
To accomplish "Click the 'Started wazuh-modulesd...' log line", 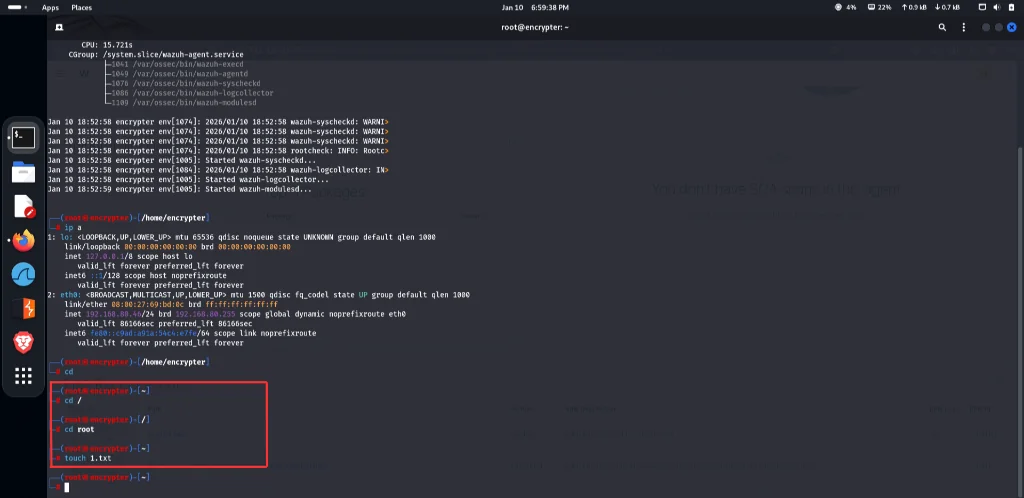I will tap(180, 189).
